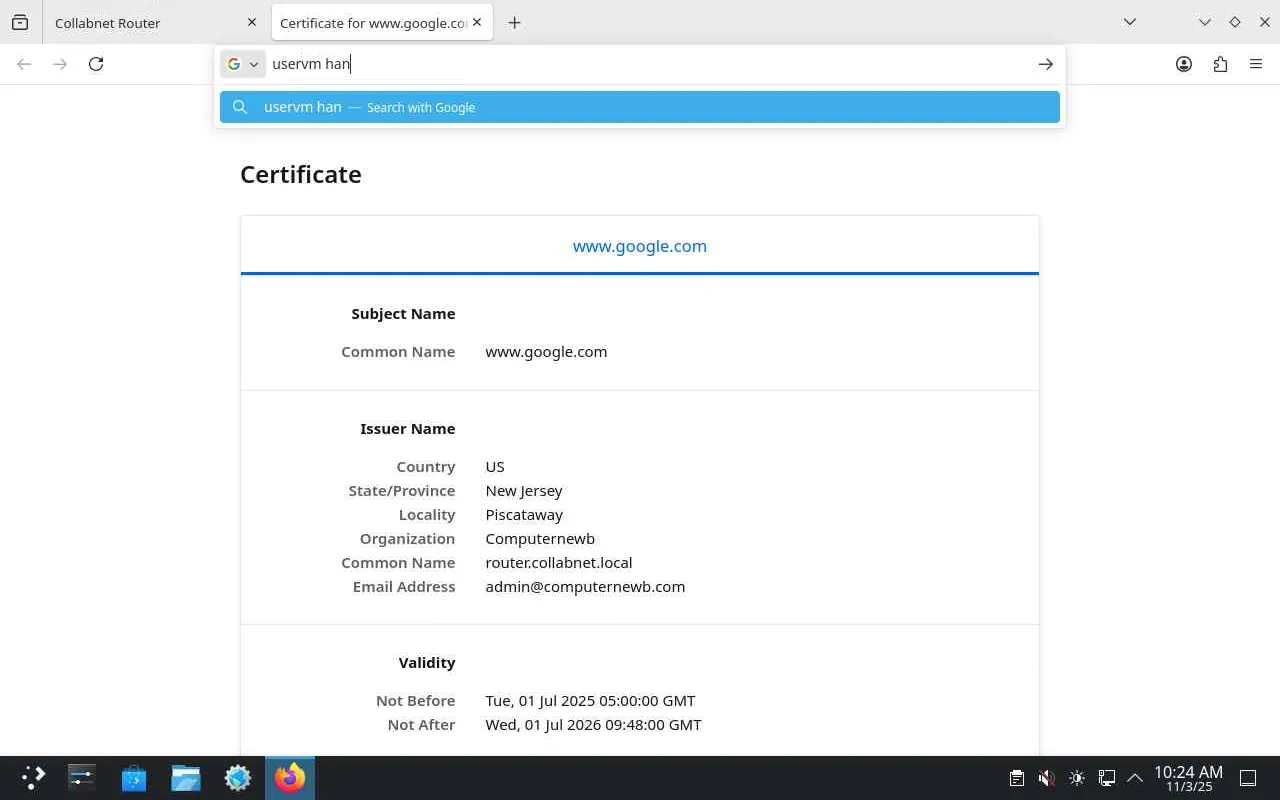Viewport: 1280px width, 800px height.
Task: Open the Firefox hamburger menu
Action: 1256,64
